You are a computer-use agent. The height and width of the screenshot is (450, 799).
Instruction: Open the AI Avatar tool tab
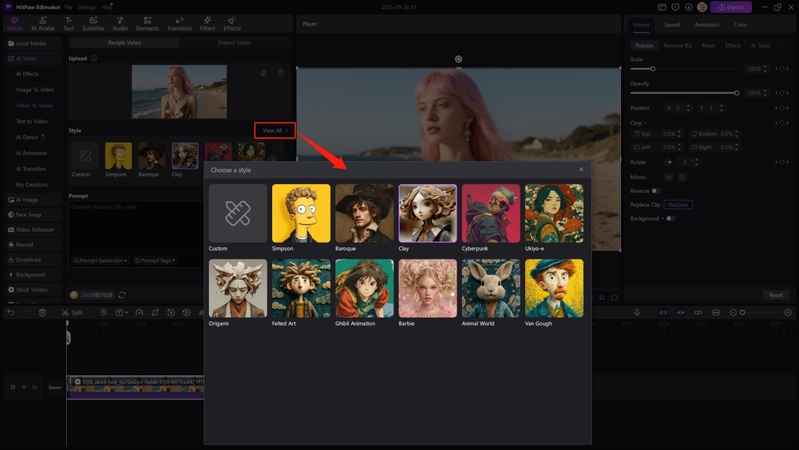tap(43, 23)
